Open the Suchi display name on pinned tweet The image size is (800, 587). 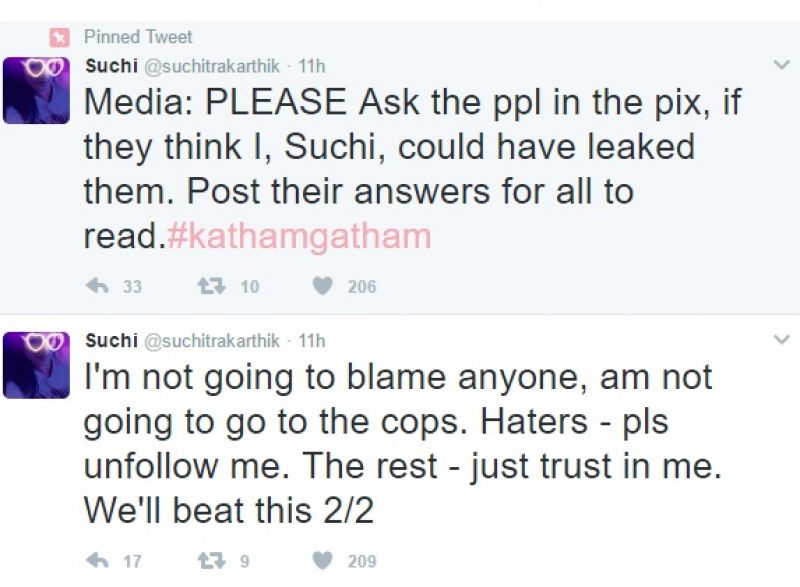112,66
